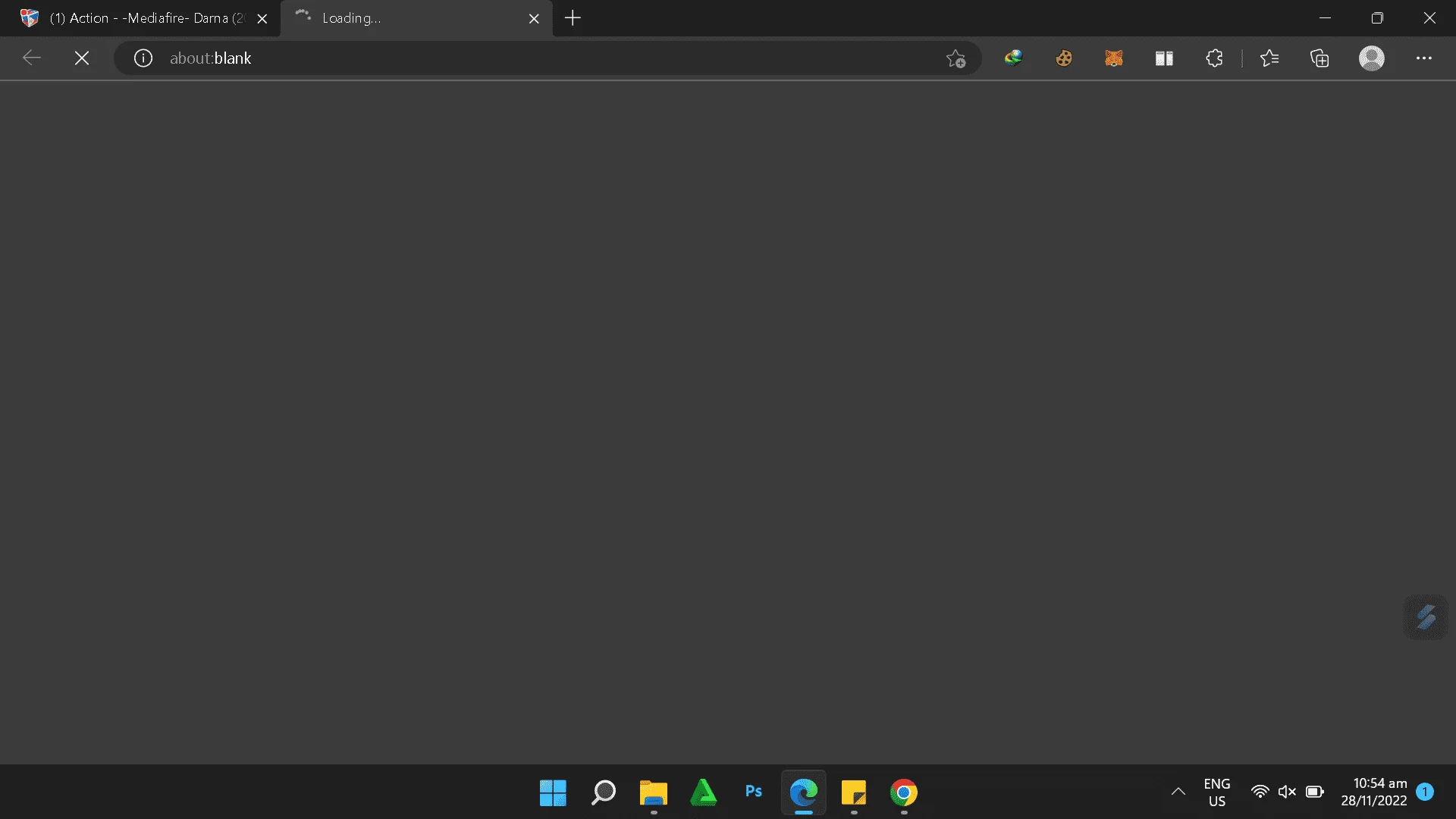This screenshot has width=1456, height=819.
Task: Restore down the browser window
Action: [x=1377, y=18]
